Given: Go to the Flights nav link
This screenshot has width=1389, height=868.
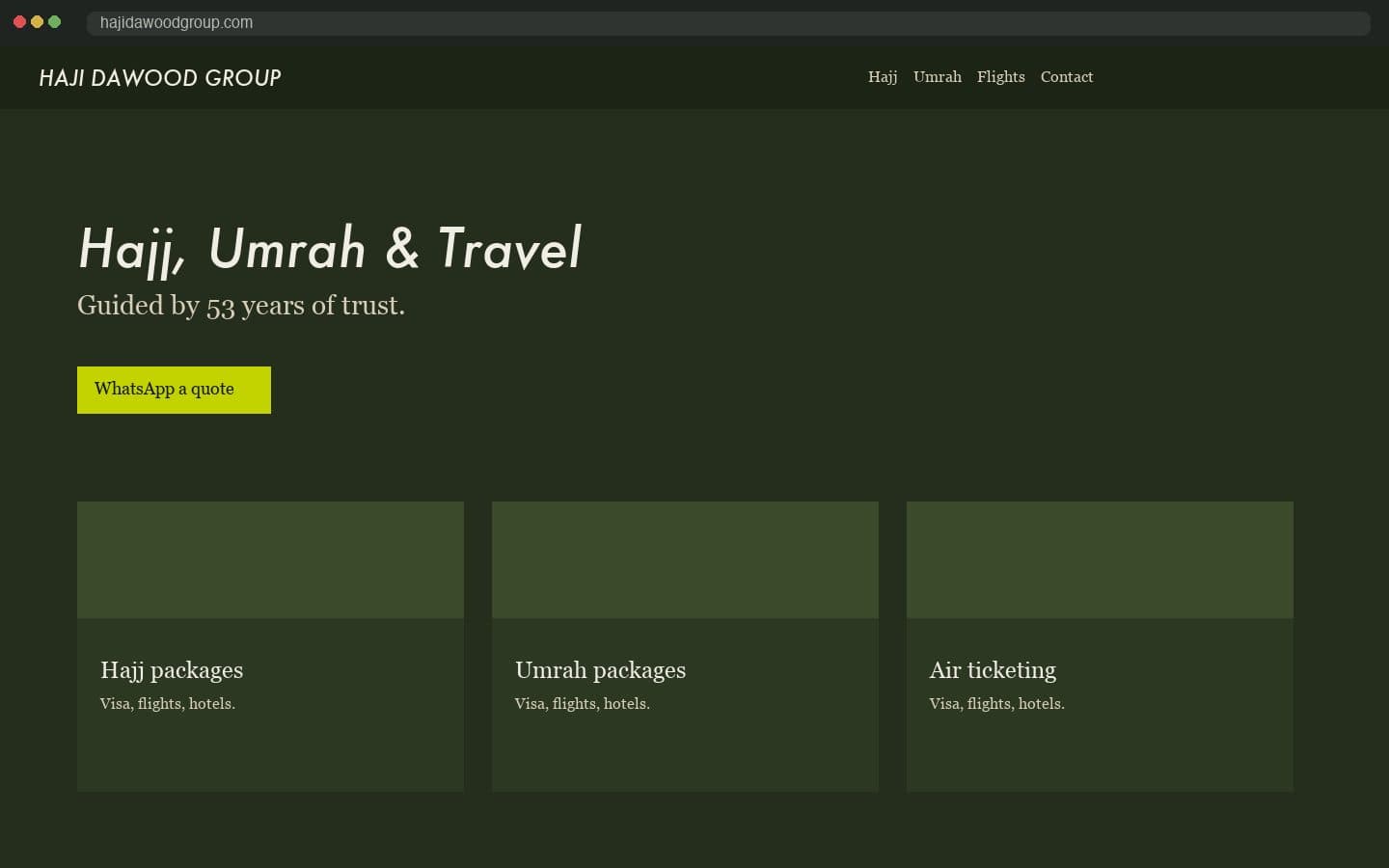Looking at the screenshot, I should [1000, 77].
